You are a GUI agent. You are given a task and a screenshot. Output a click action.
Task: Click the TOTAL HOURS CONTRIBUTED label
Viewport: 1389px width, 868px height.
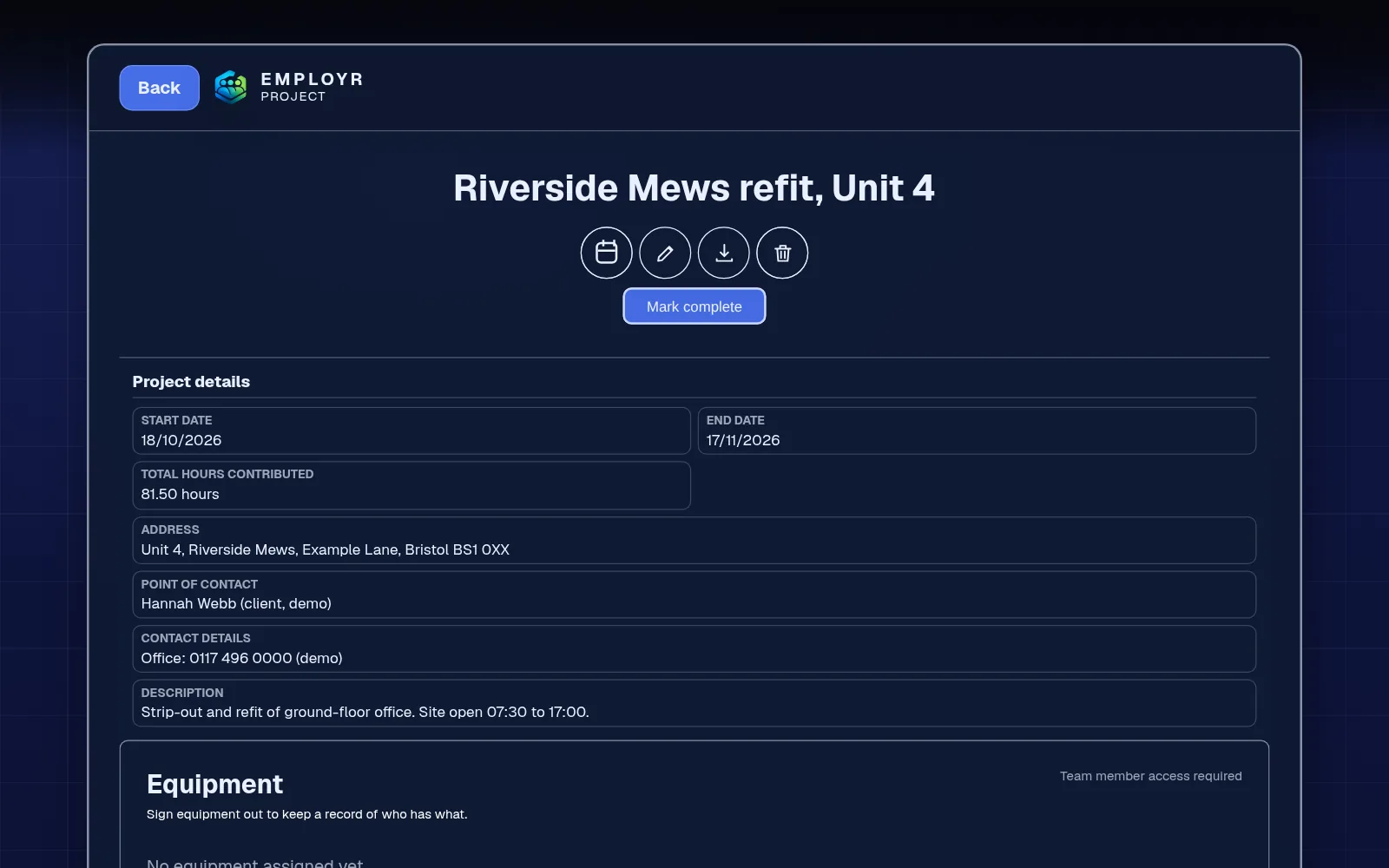point(227,474)
